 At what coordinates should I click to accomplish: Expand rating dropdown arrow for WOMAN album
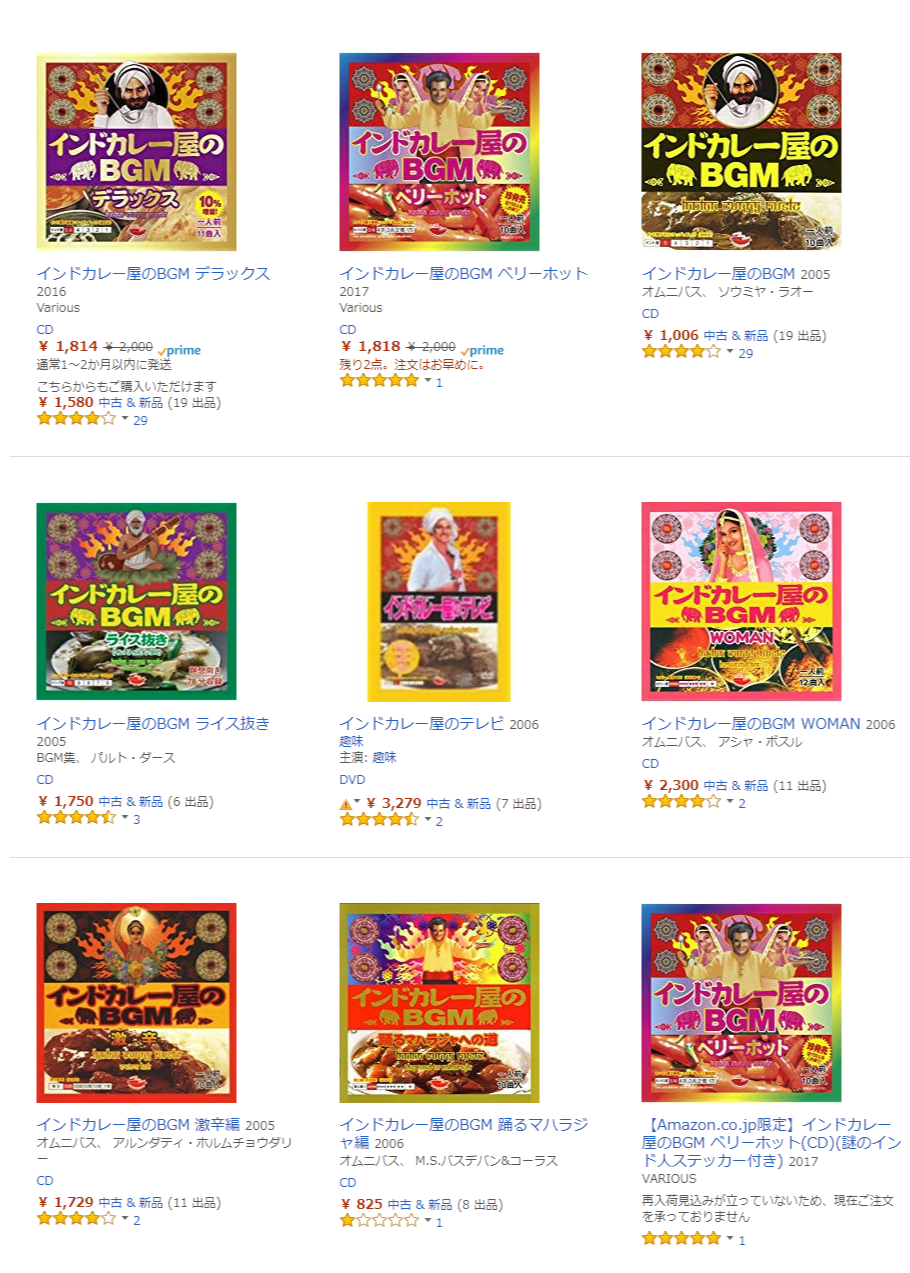pyautogui.click(x=729, y=802)
